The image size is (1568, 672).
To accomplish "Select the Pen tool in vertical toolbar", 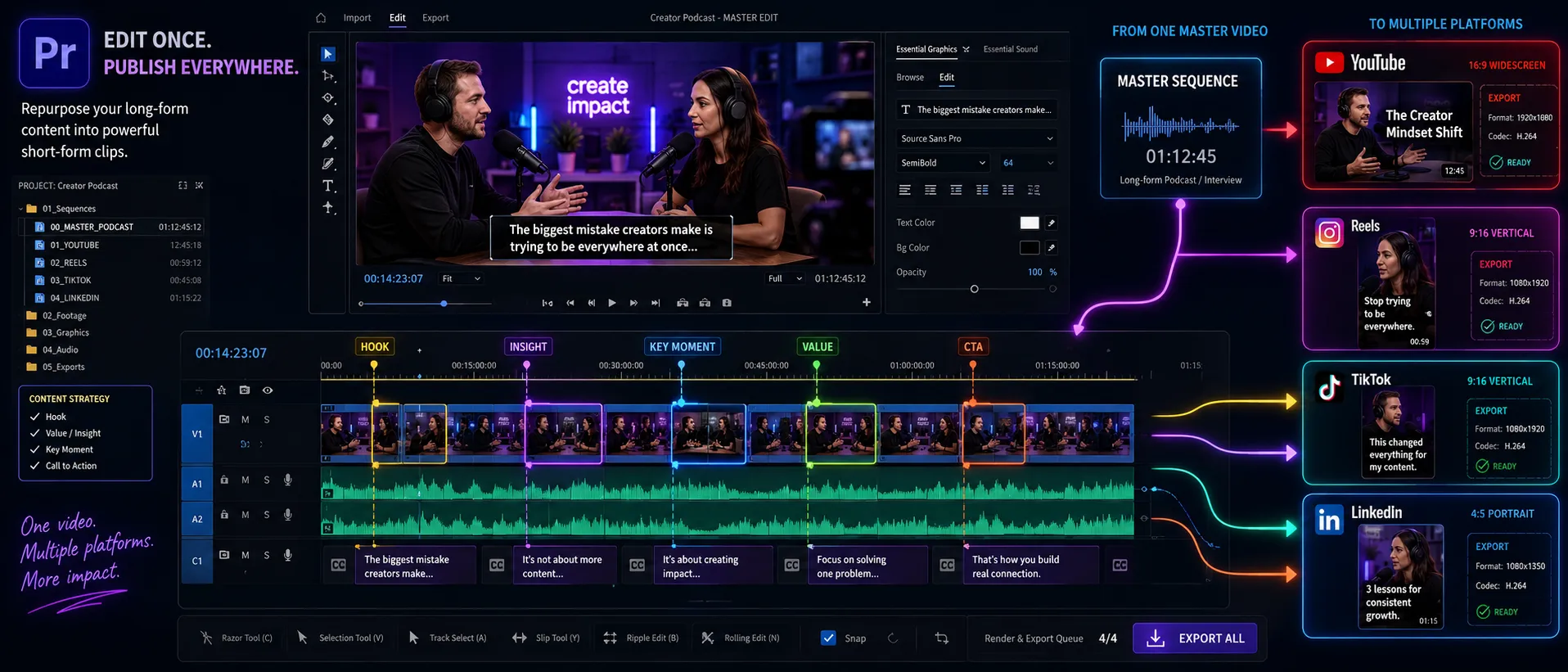I will click(328, 142).
